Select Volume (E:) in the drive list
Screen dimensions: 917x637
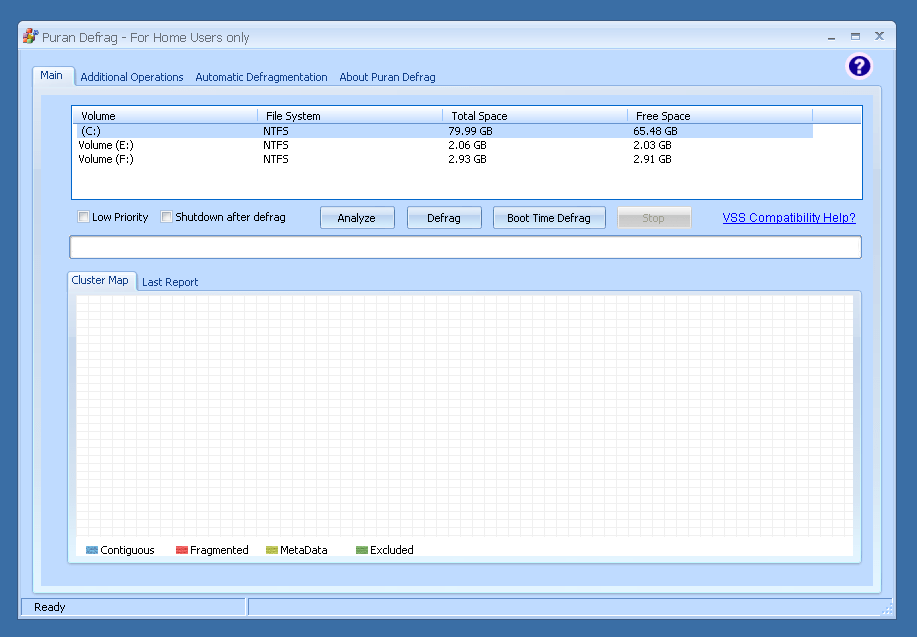[106, 145]
